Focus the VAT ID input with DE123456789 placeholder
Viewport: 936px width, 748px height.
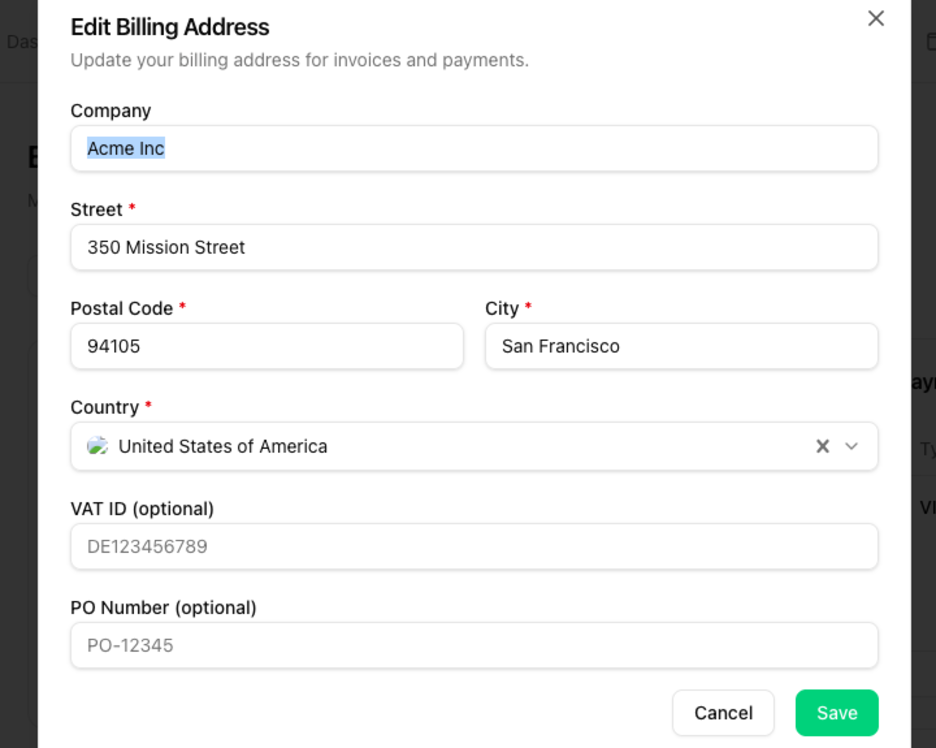[x=474, y=546]
